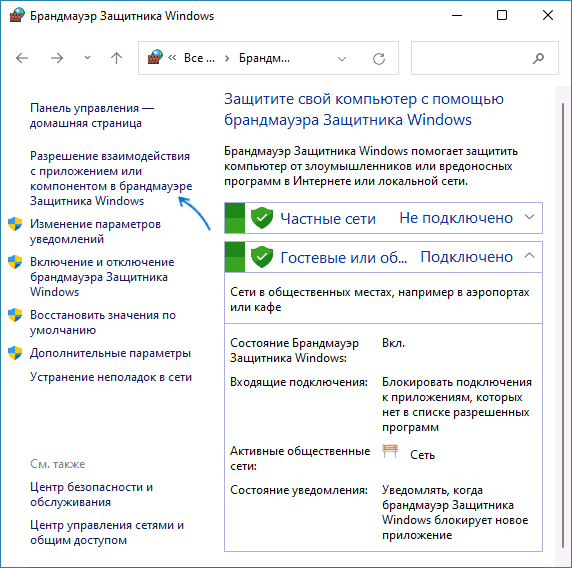Open 'Восстановить значения по умолчанию' link

point(103,322)
